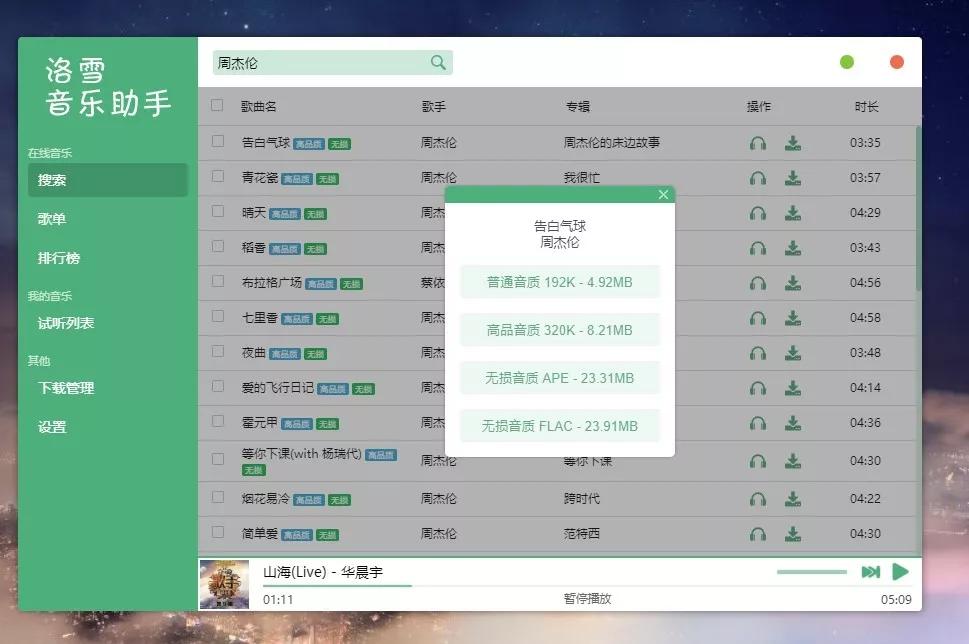Screen dimensions: 969x644
Task: Resume playback of 山海(Live)
Action: pyautogui.click(x=898, y=570)
